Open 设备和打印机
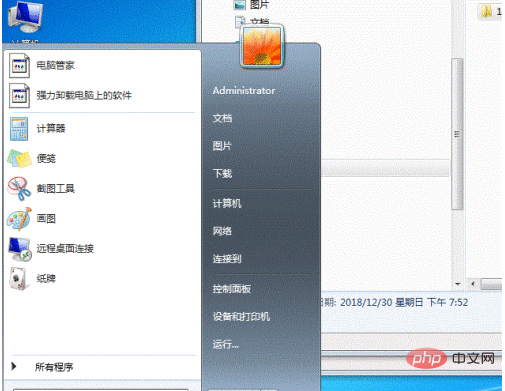505x391 pixels. pyautogui.click(x=241, y=316)
